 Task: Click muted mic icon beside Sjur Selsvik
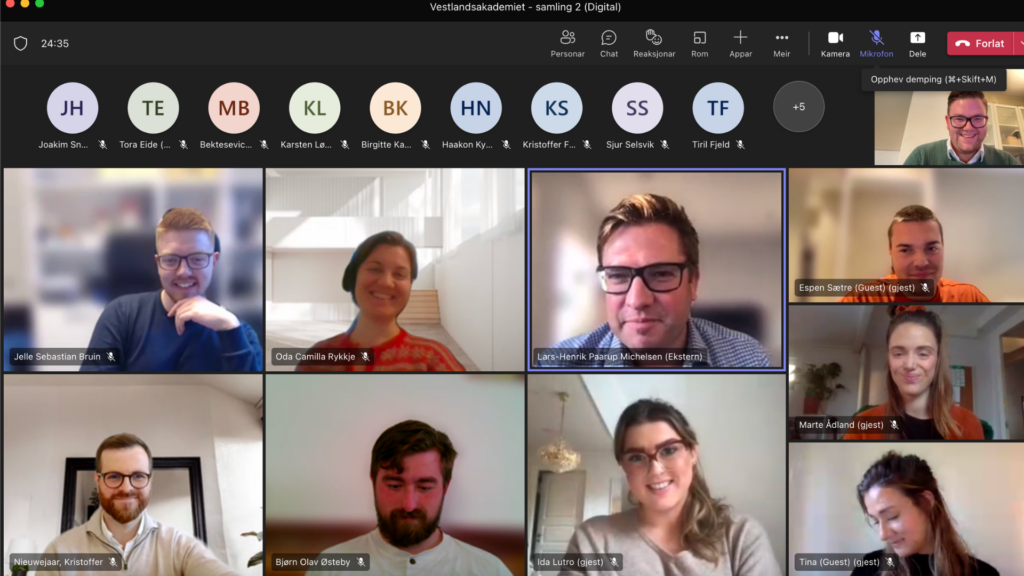point(665,145)
